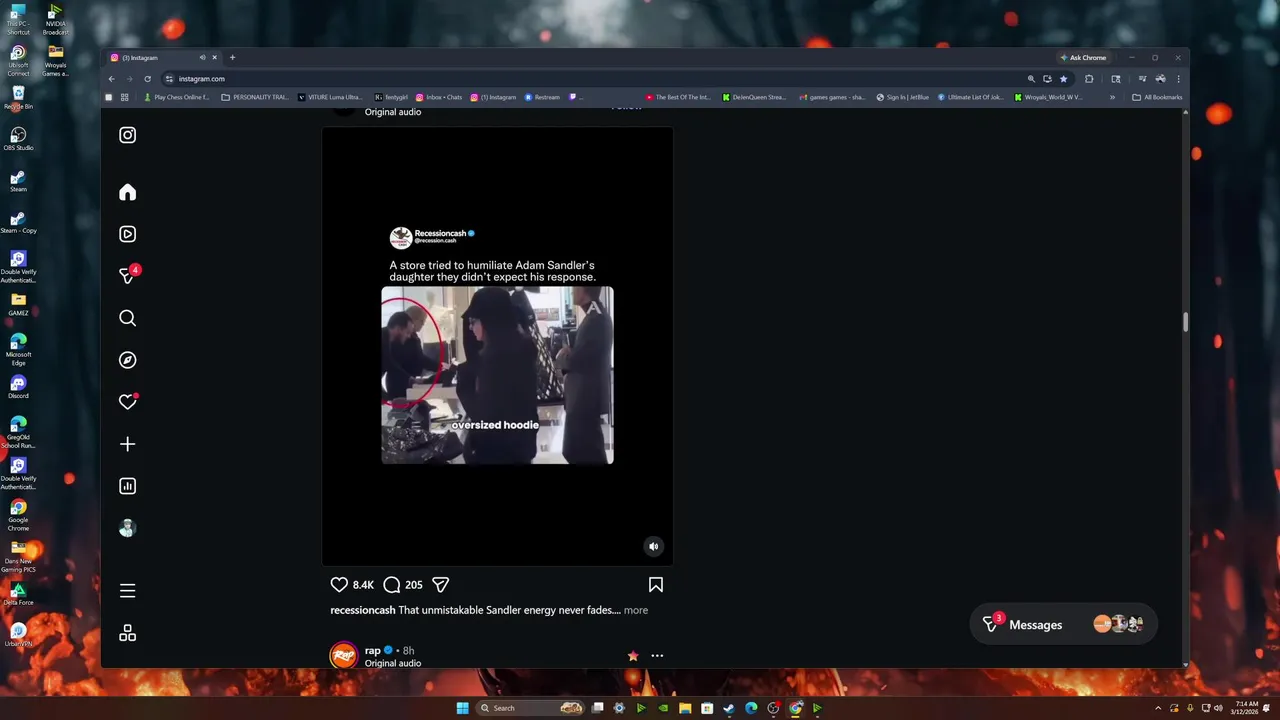
Task: Open Chrome three-dot menu
Action: coord(1178,79)
